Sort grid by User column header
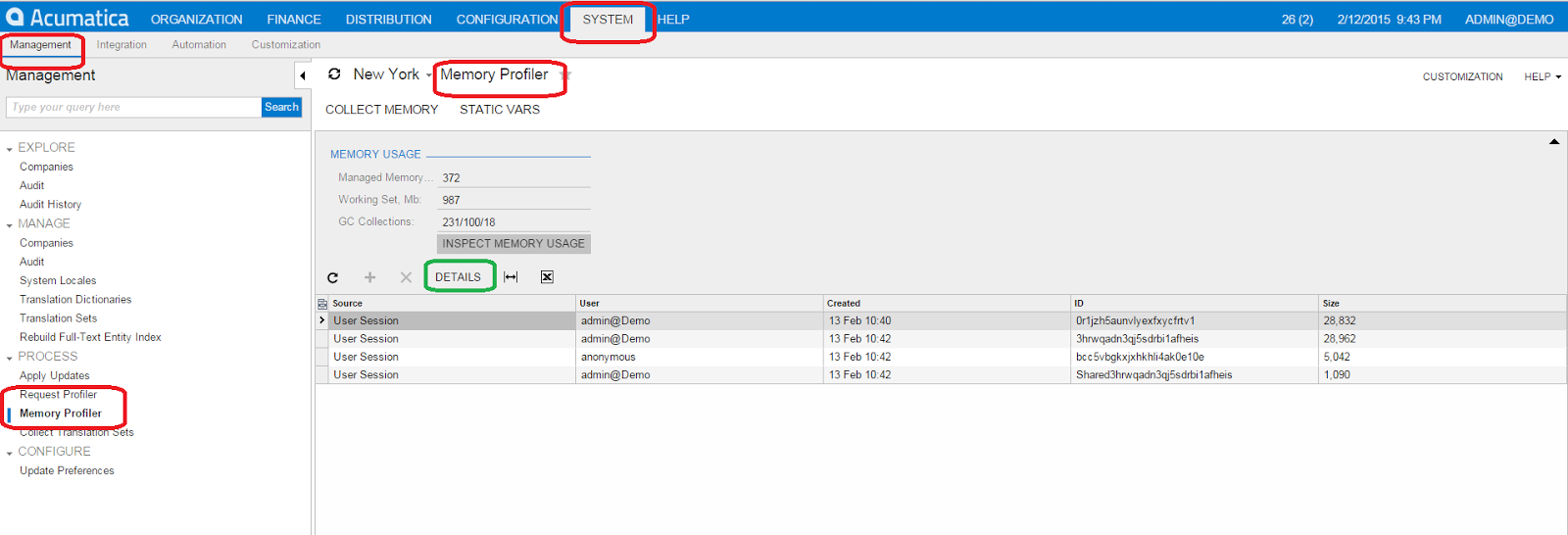This screenshot has width=1568, height=535. pyautogui.click(x=699, y=304)
